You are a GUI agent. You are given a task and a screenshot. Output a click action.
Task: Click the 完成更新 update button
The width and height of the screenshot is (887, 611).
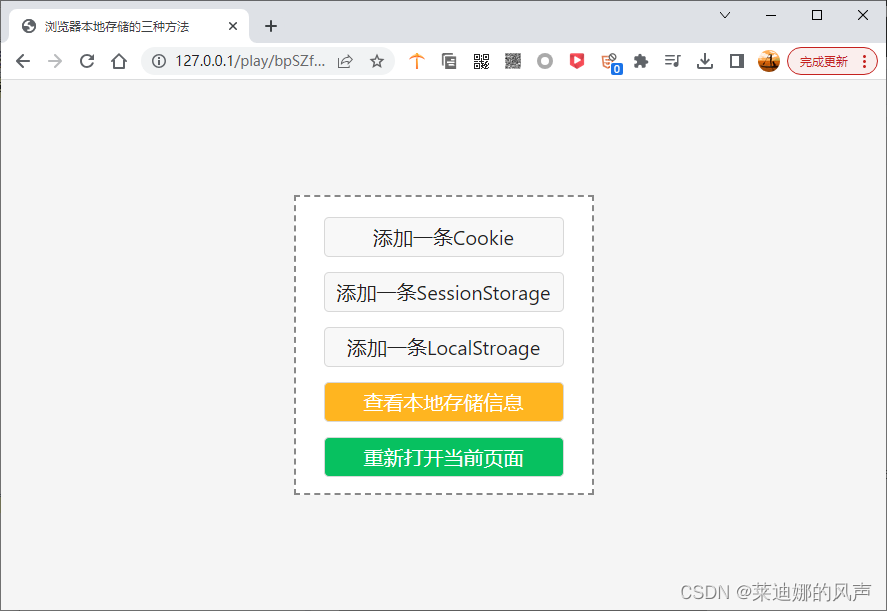(824, 61)
